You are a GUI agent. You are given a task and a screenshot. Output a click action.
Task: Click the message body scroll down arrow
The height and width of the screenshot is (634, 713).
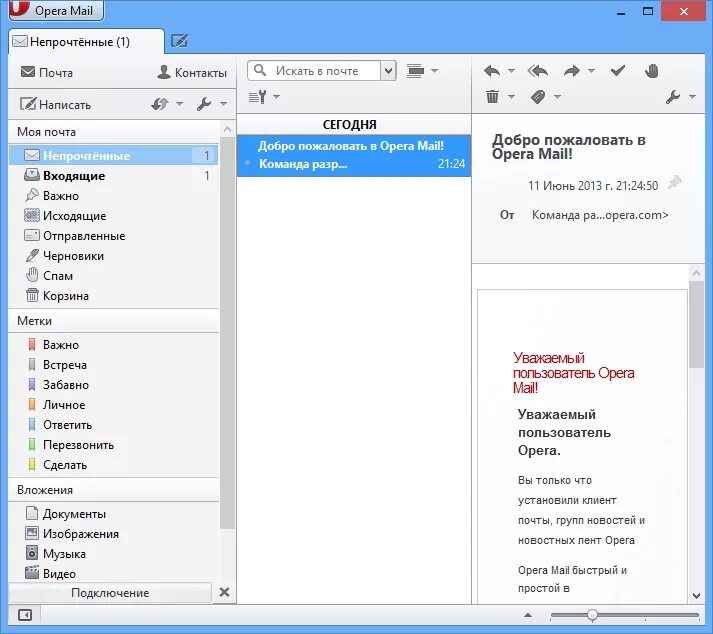point(696,595)
